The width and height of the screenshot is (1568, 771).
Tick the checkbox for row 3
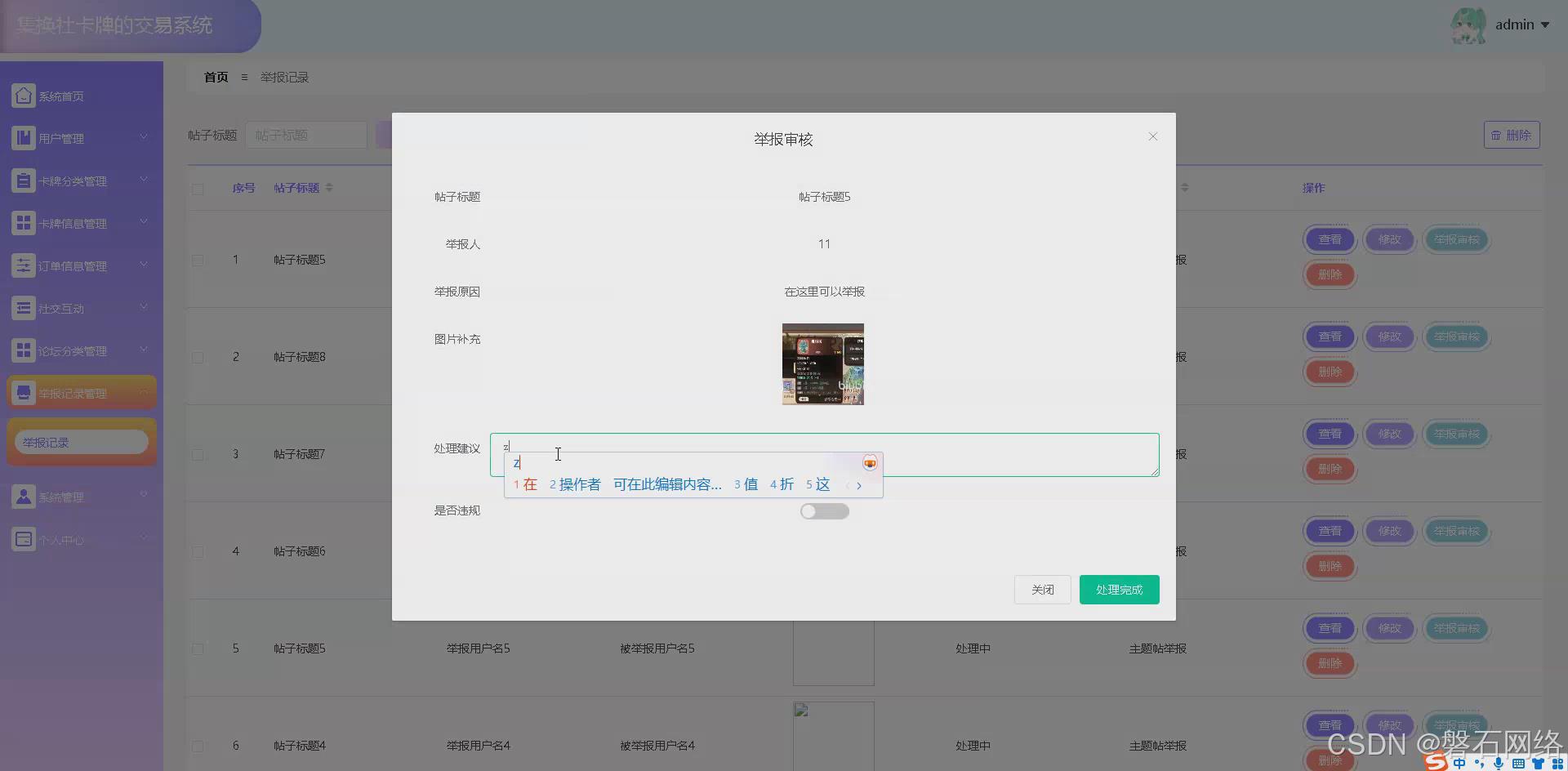pos(197,454)
